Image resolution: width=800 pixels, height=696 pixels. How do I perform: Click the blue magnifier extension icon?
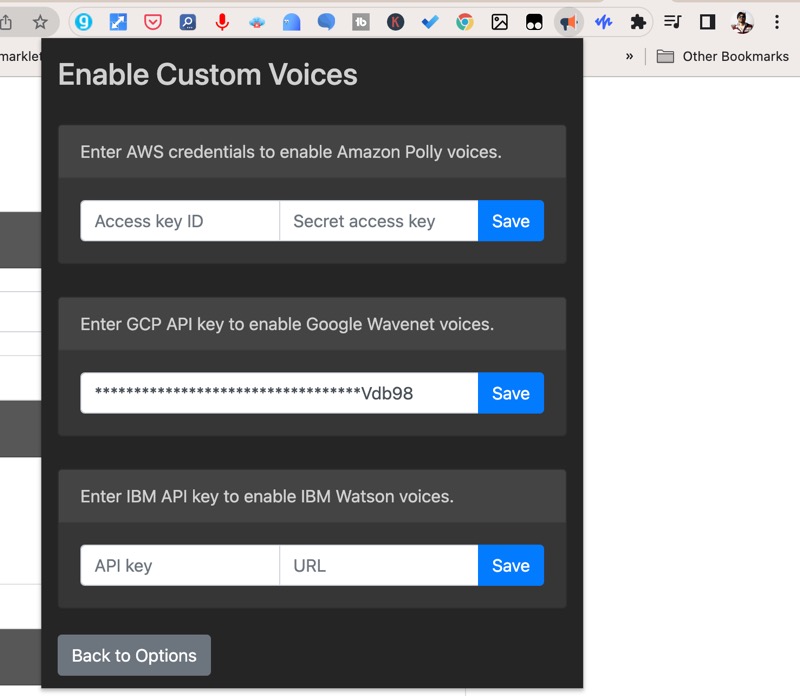[187, 22]
